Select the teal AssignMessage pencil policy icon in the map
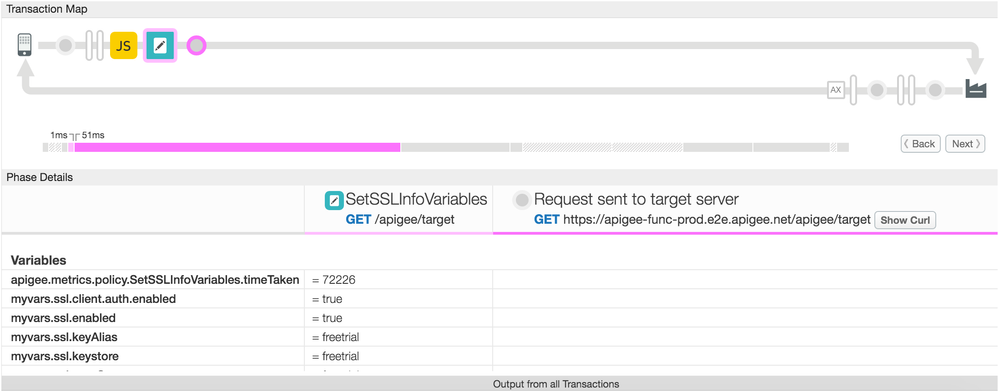Viewport: 999px width, 392px height. tap(160, 45)
